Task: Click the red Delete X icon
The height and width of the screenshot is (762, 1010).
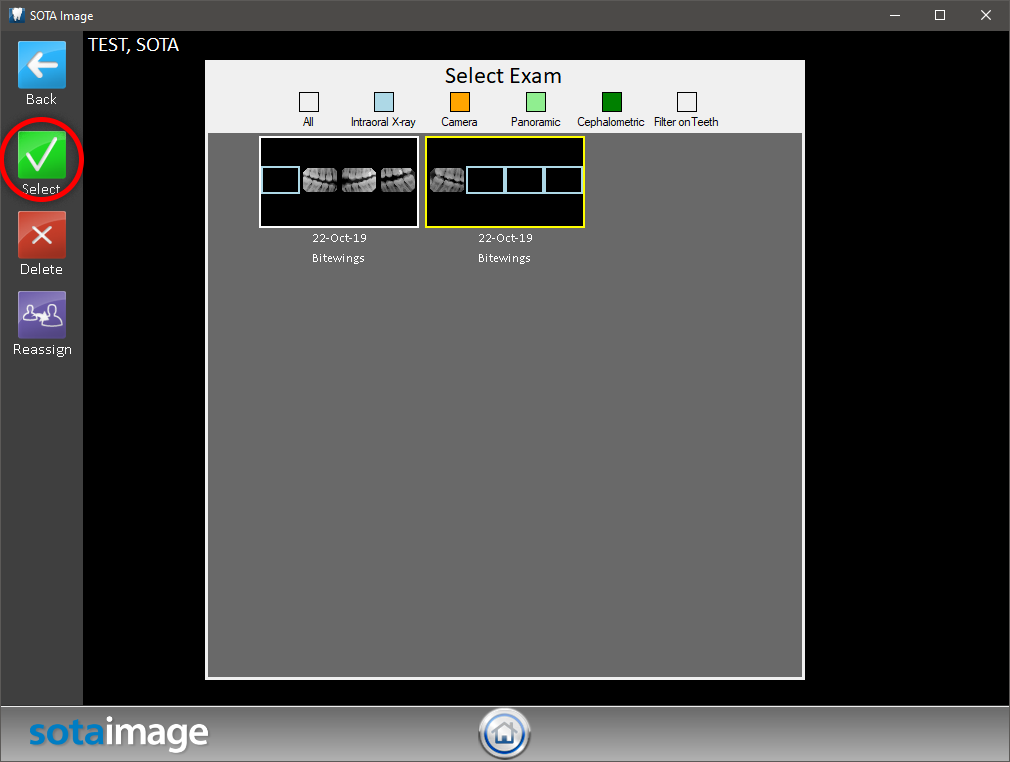Action: 41,235
